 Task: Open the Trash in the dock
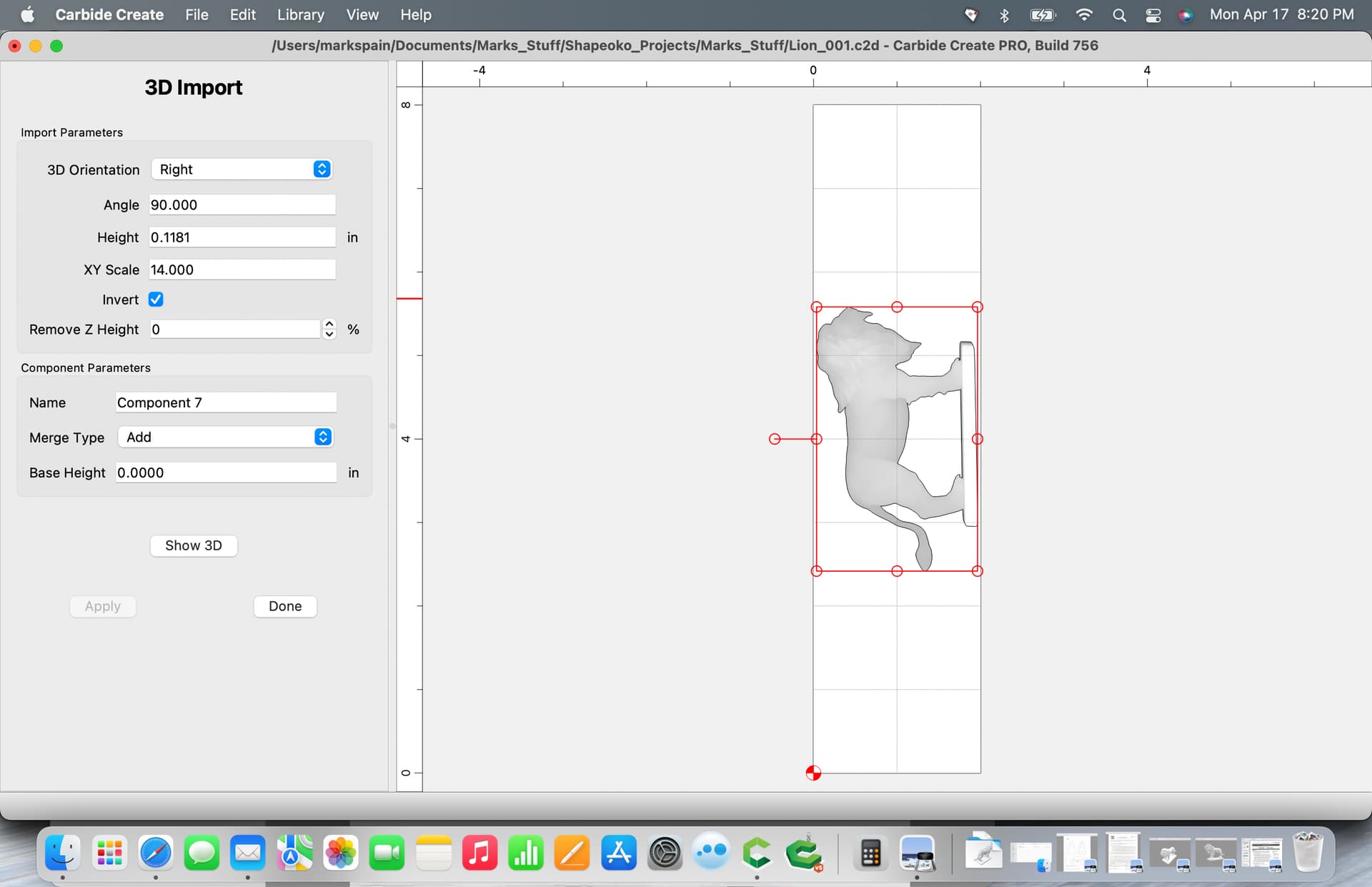[1308, 851]
